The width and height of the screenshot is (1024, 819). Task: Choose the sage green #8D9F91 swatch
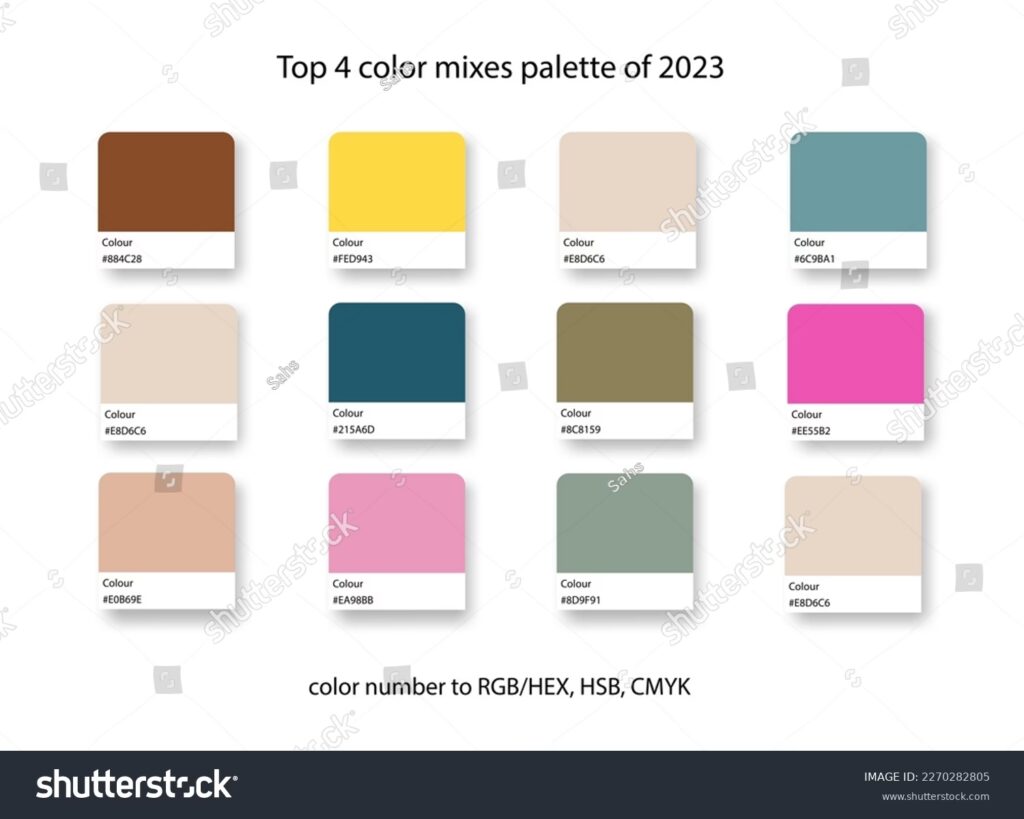(625, 523)
